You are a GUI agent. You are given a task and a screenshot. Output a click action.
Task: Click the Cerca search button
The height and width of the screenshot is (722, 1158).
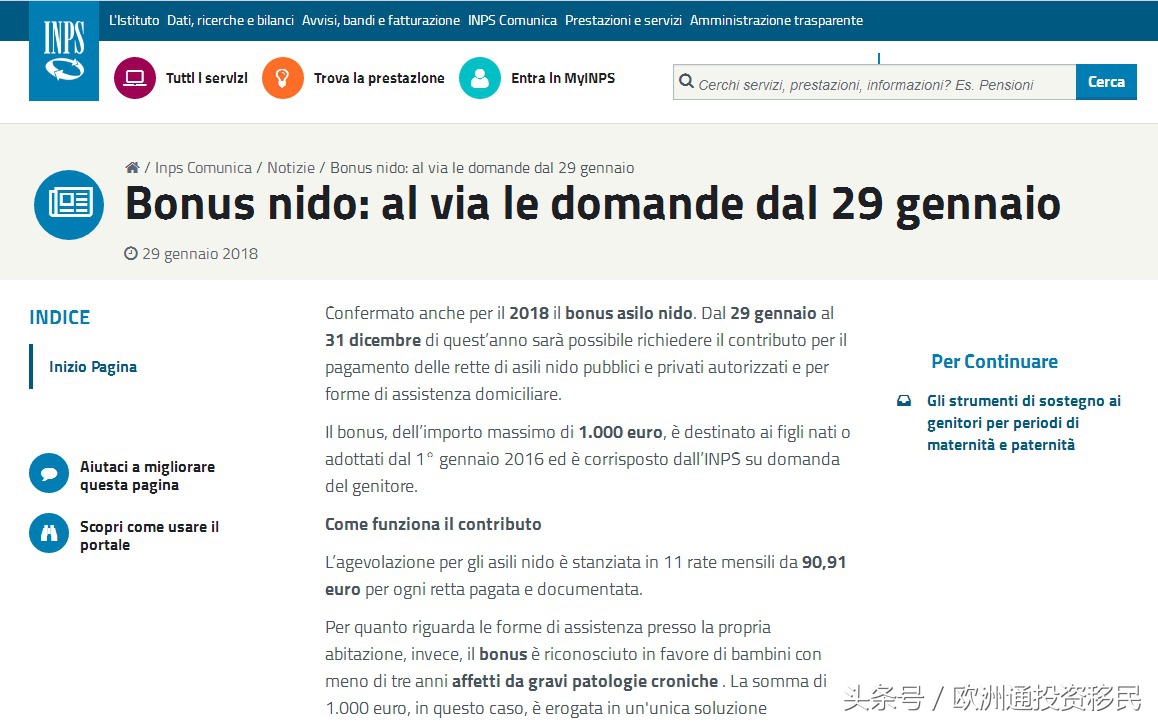(1106, 82)
